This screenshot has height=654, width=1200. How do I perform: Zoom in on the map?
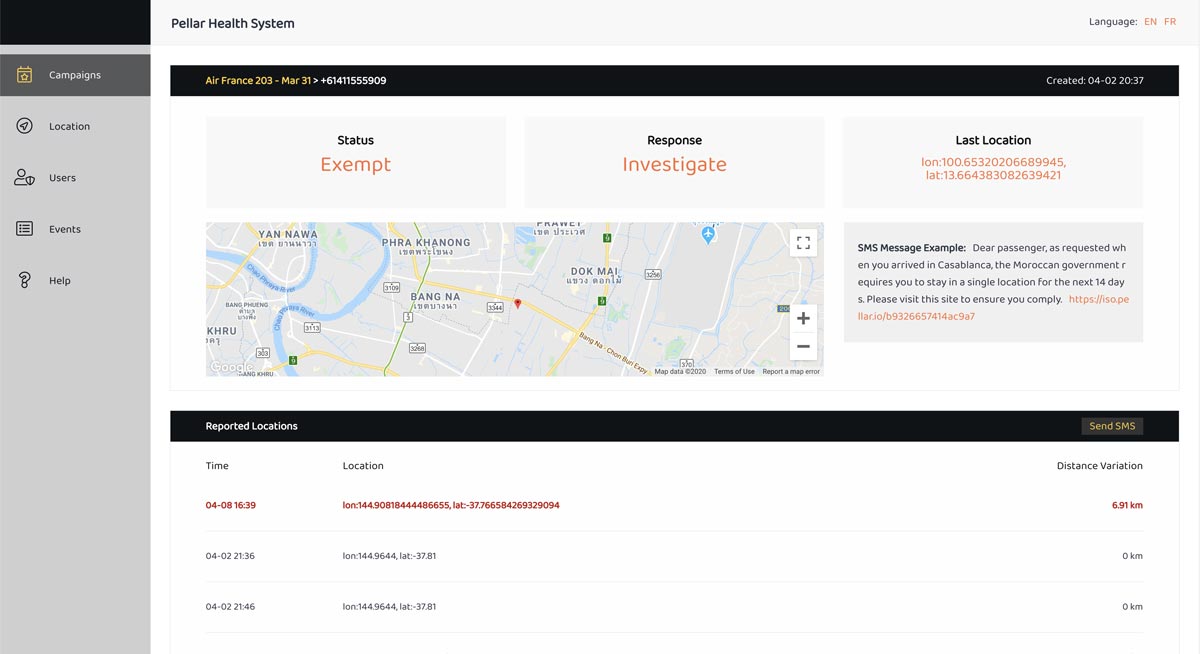[803, 318]
